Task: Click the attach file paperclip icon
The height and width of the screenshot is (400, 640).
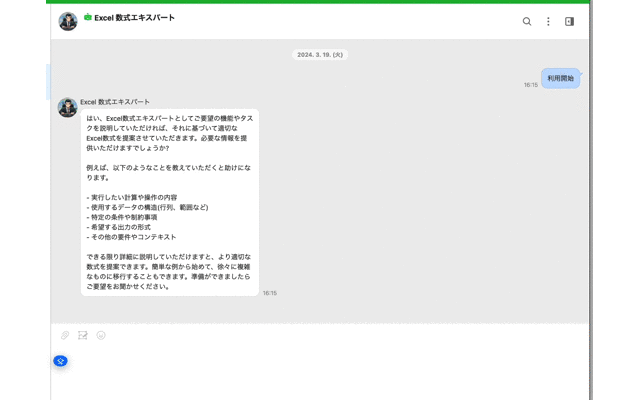Action: (x=65, y=335)
